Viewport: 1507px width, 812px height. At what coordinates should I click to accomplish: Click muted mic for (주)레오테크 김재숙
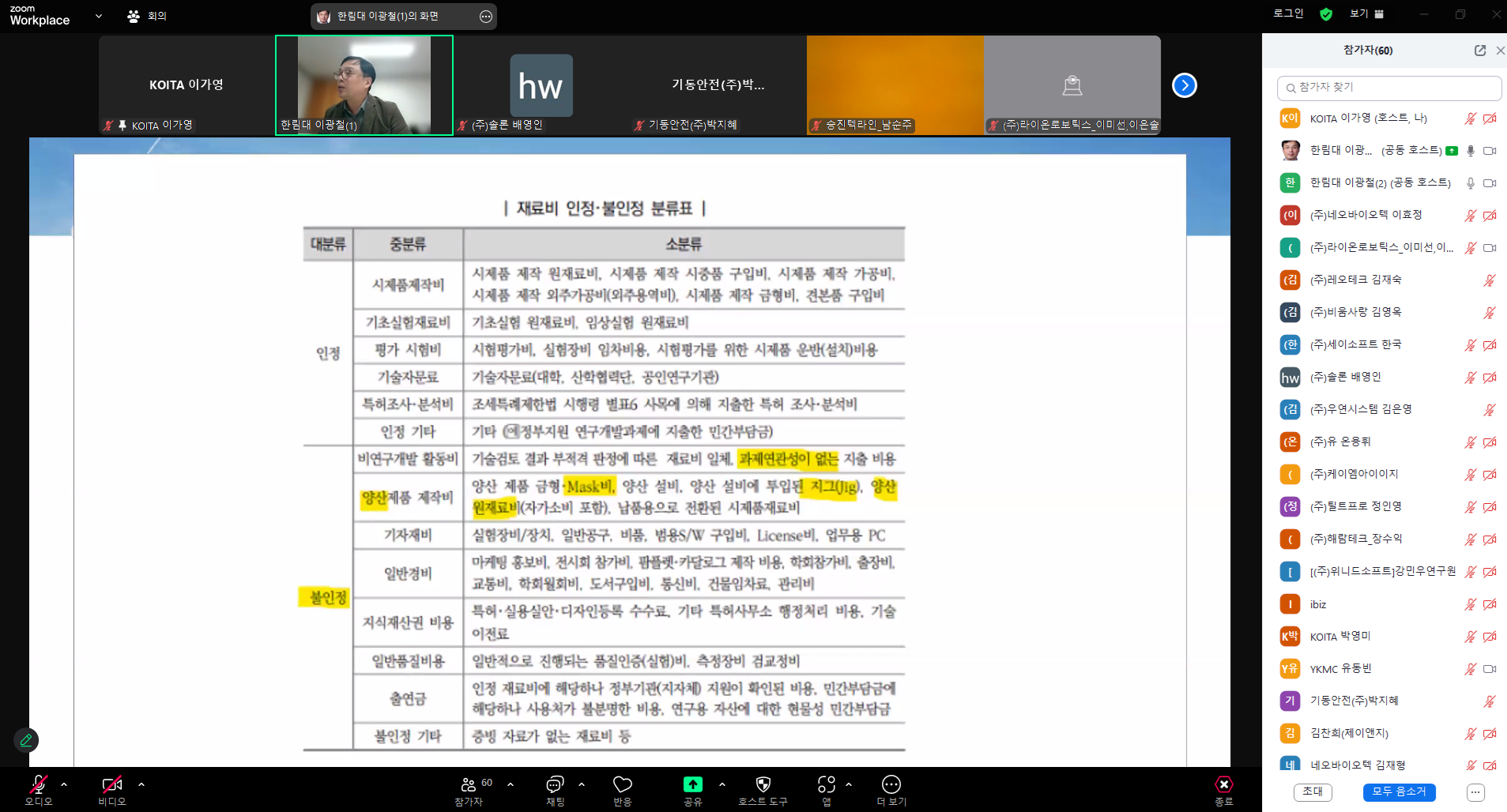(x=1490, y=280)
